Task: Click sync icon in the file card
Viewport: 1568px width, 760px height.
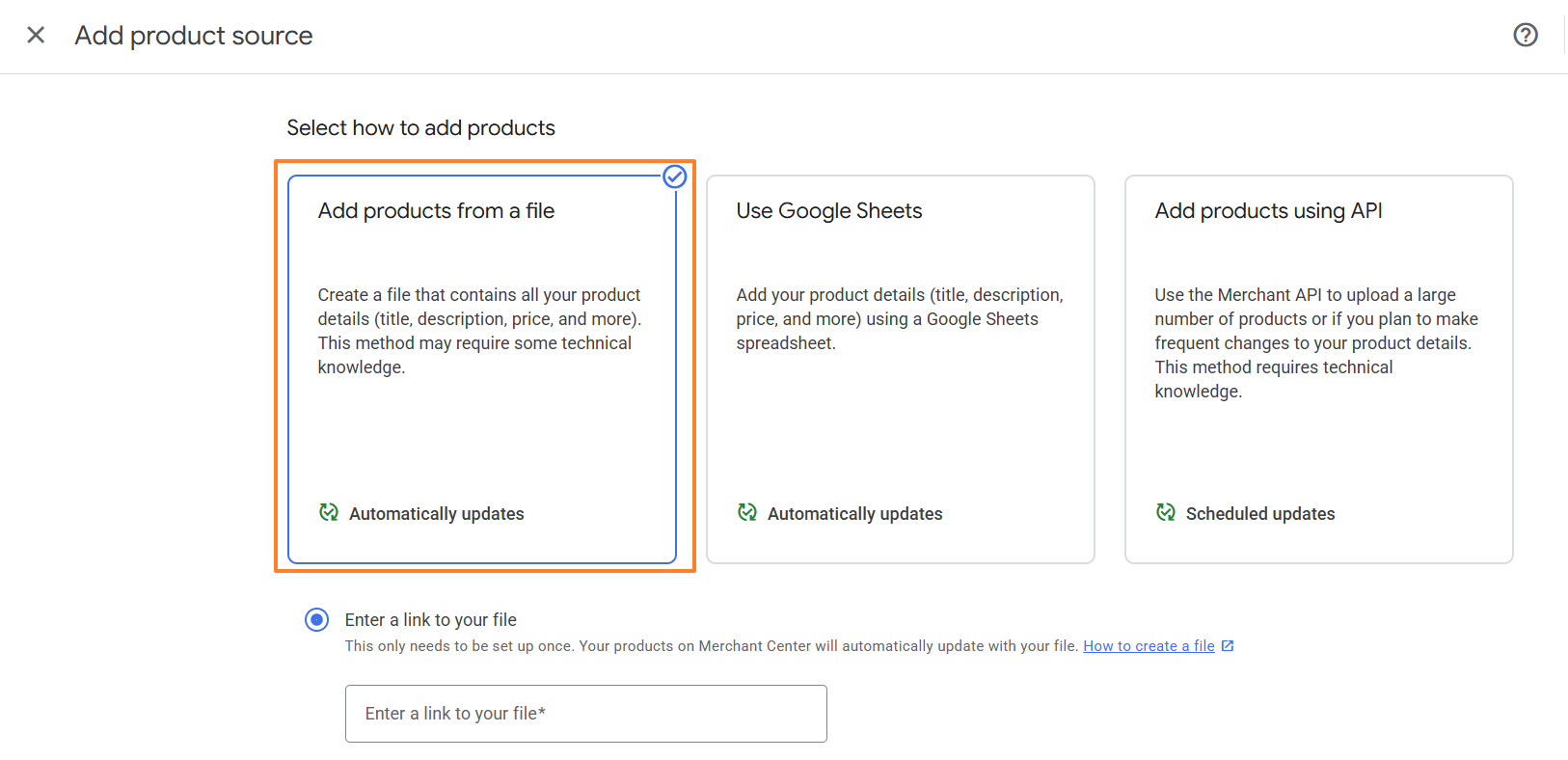Action: (x=329, y=512)
